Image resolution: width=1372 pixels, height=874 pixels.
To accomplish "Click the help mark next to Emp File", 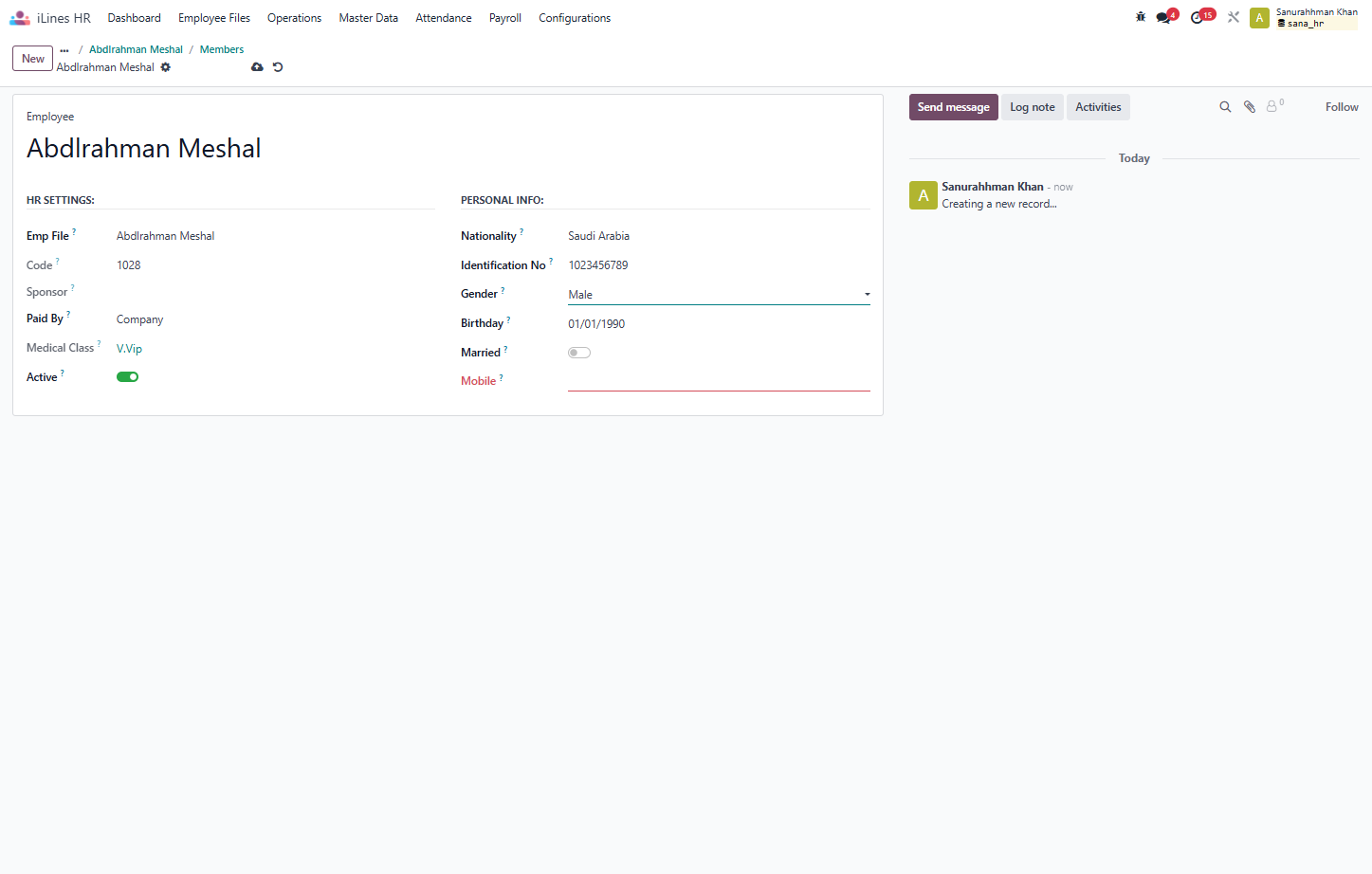I will coord(74,232).
